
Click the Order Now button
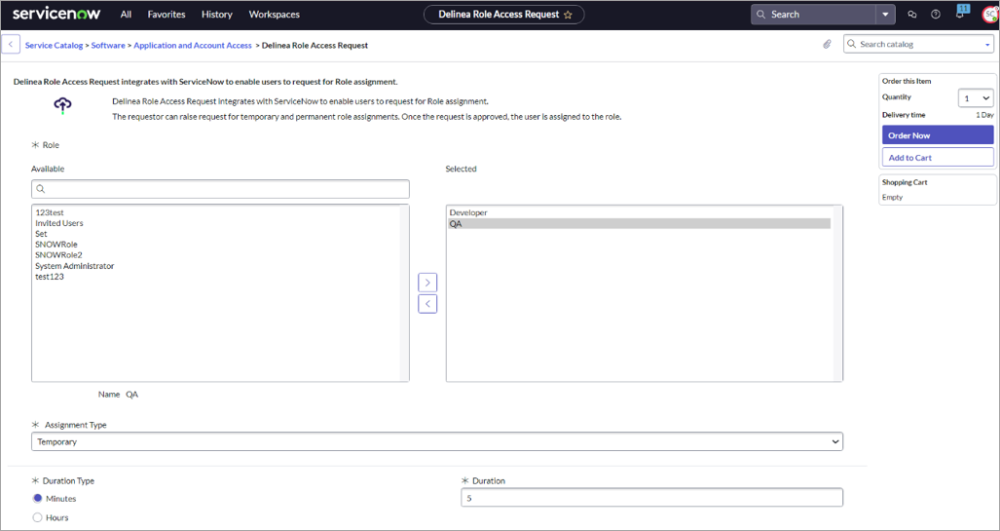point(937,135)
